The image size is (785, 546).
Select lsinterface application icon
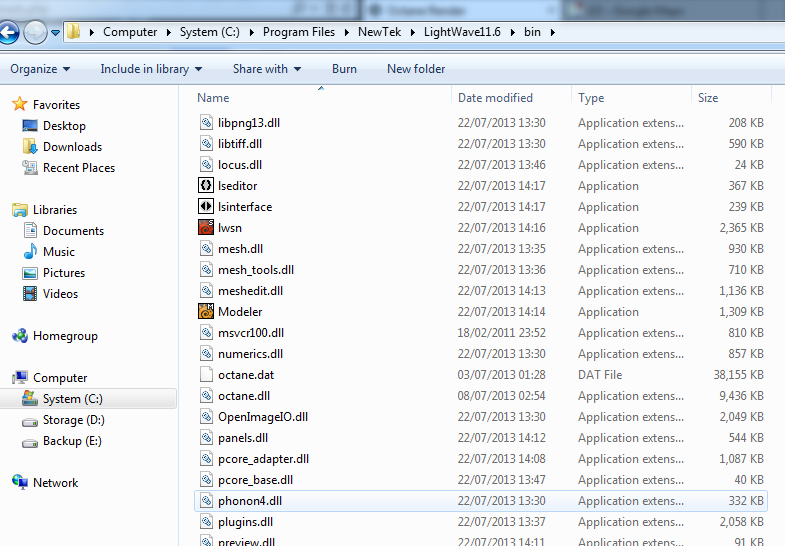pos(206,206)
